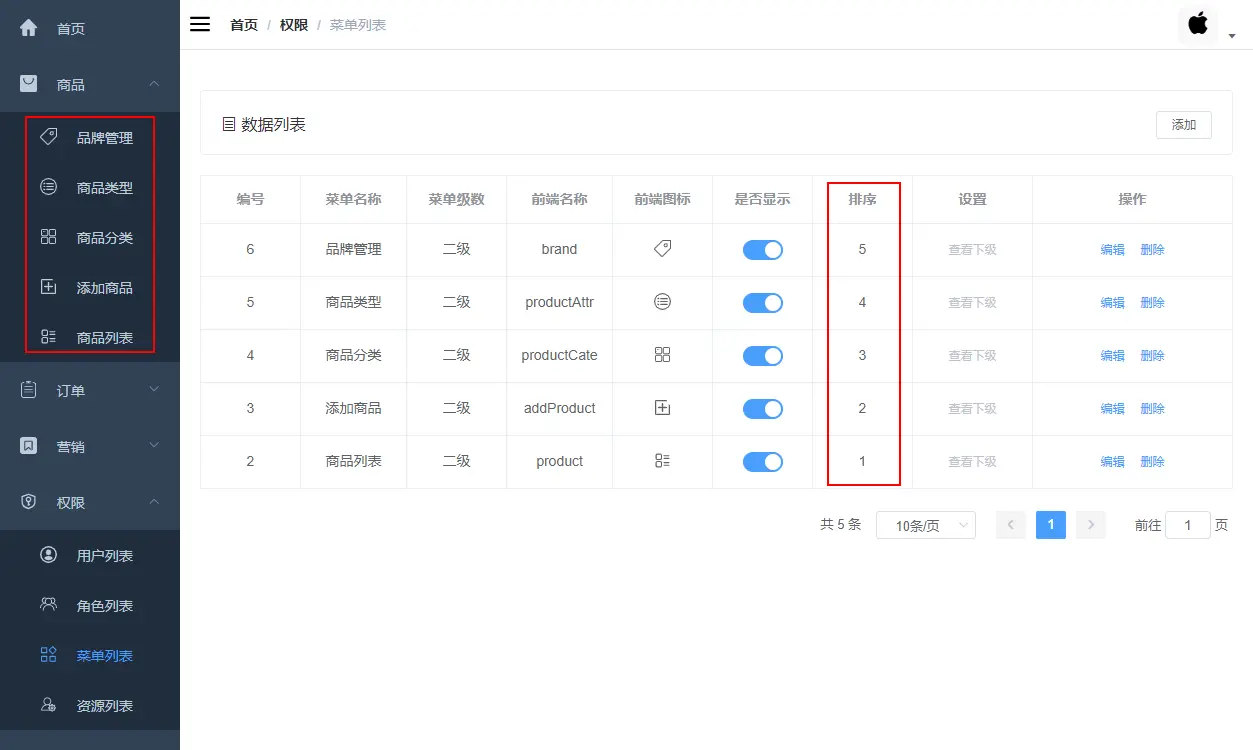Click the tag icon in the brand row

[662, 249]
